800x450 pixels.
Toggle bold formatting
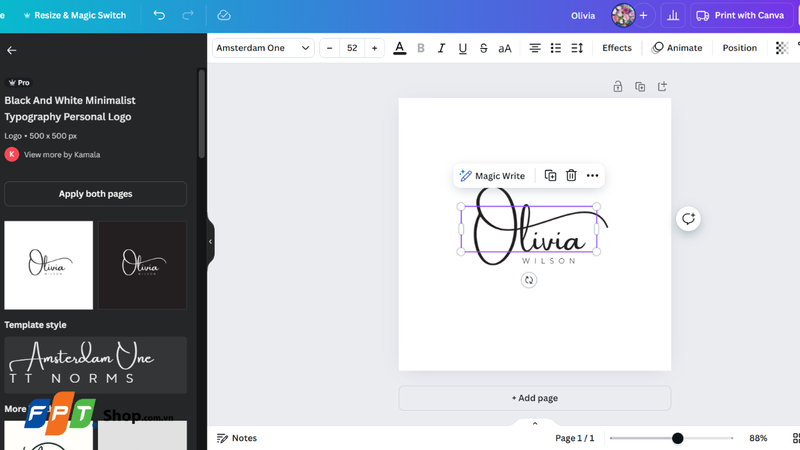pyautogui.click(x=420, y=48)
